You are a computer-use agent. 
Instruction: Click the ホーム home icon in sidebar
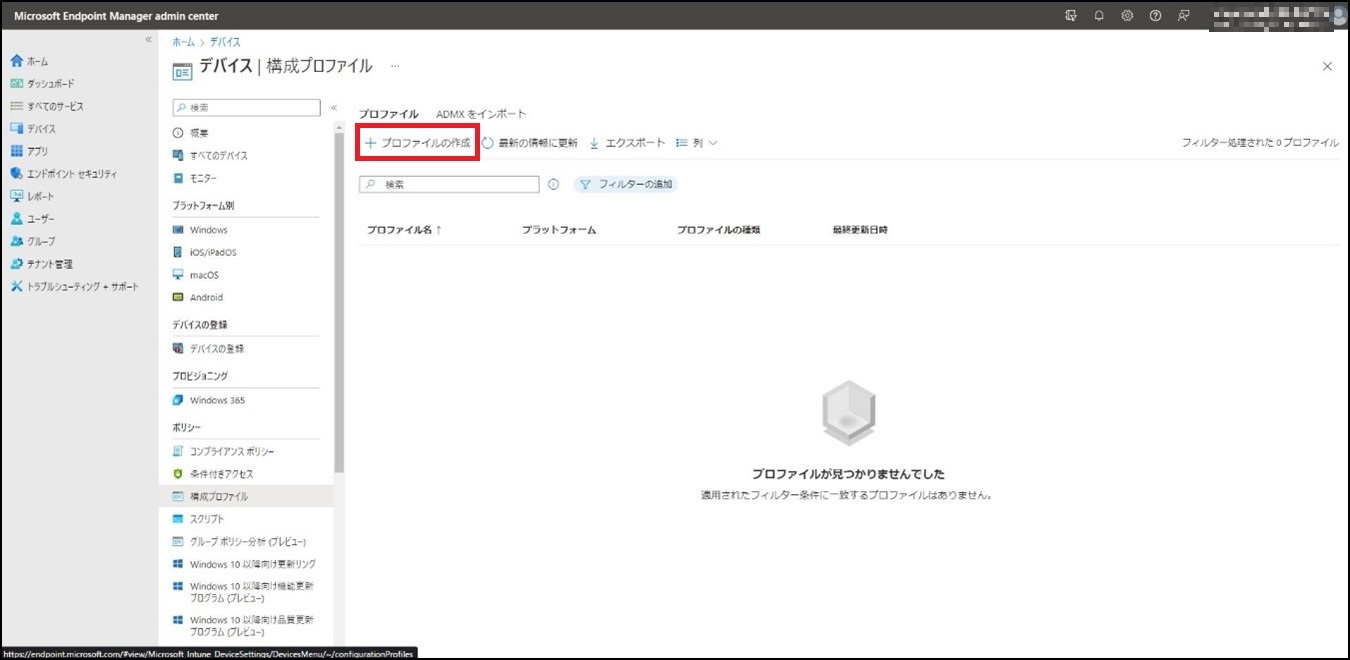pos(16,61)
